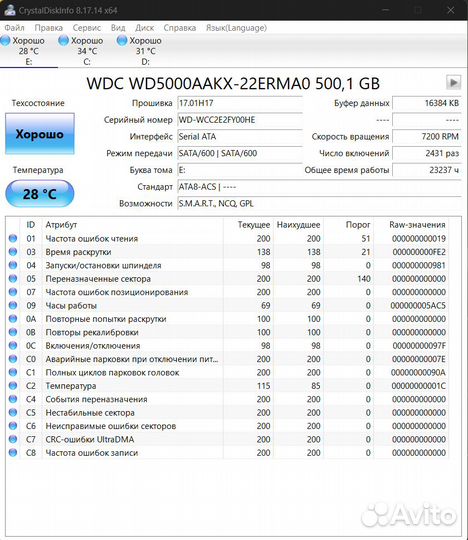Click status dot for Нестабильные сектора
The height and width of the screenshot is (540, 468).
(x=13, y=412)
